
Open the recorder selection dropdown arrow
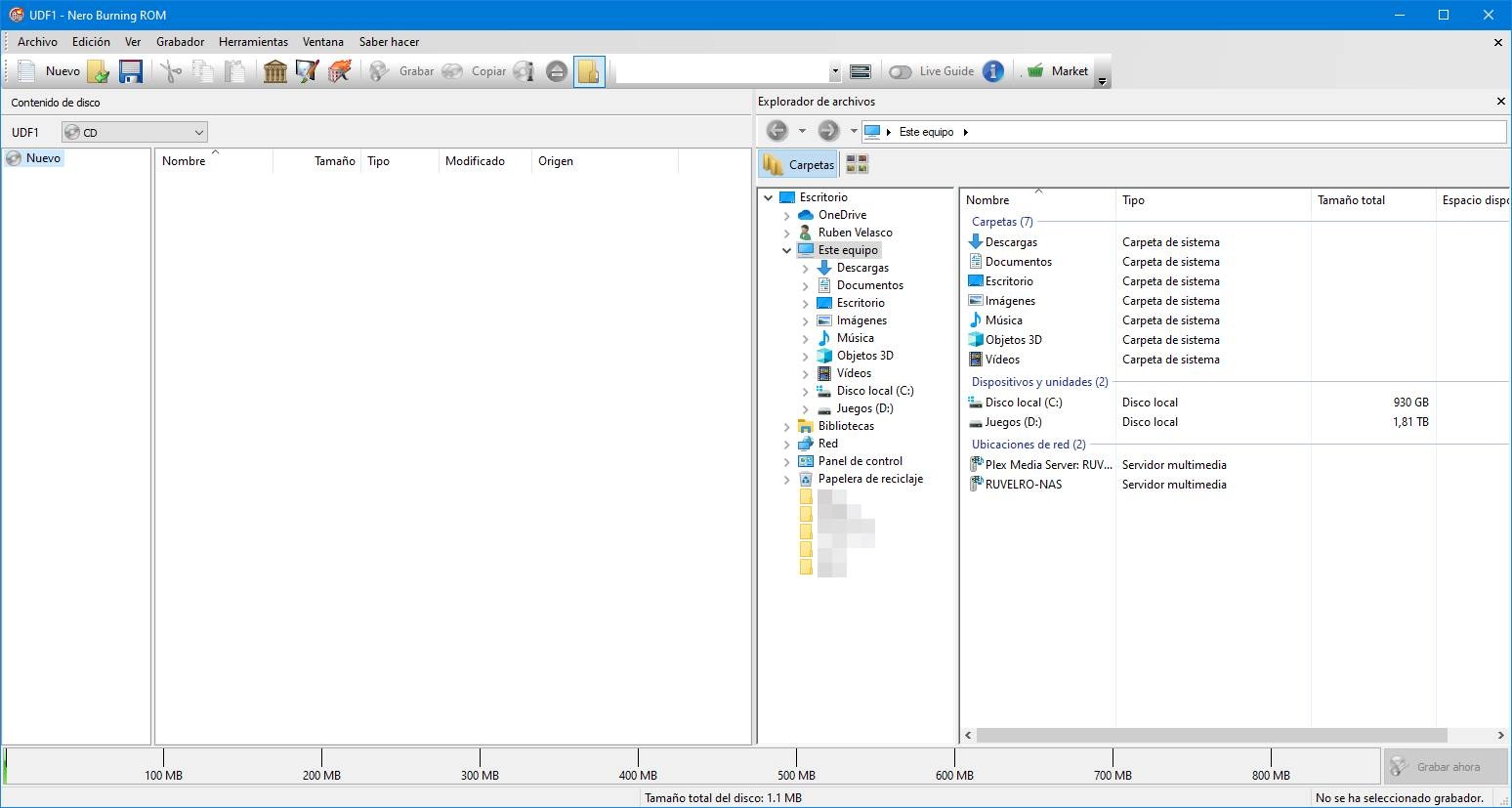(x=835, y=71)
